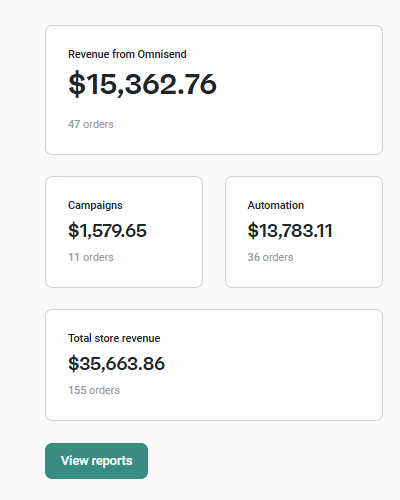Click the 47 orders text
The height and width of the screenshot is (500, 400).
(x=91, y=124)
